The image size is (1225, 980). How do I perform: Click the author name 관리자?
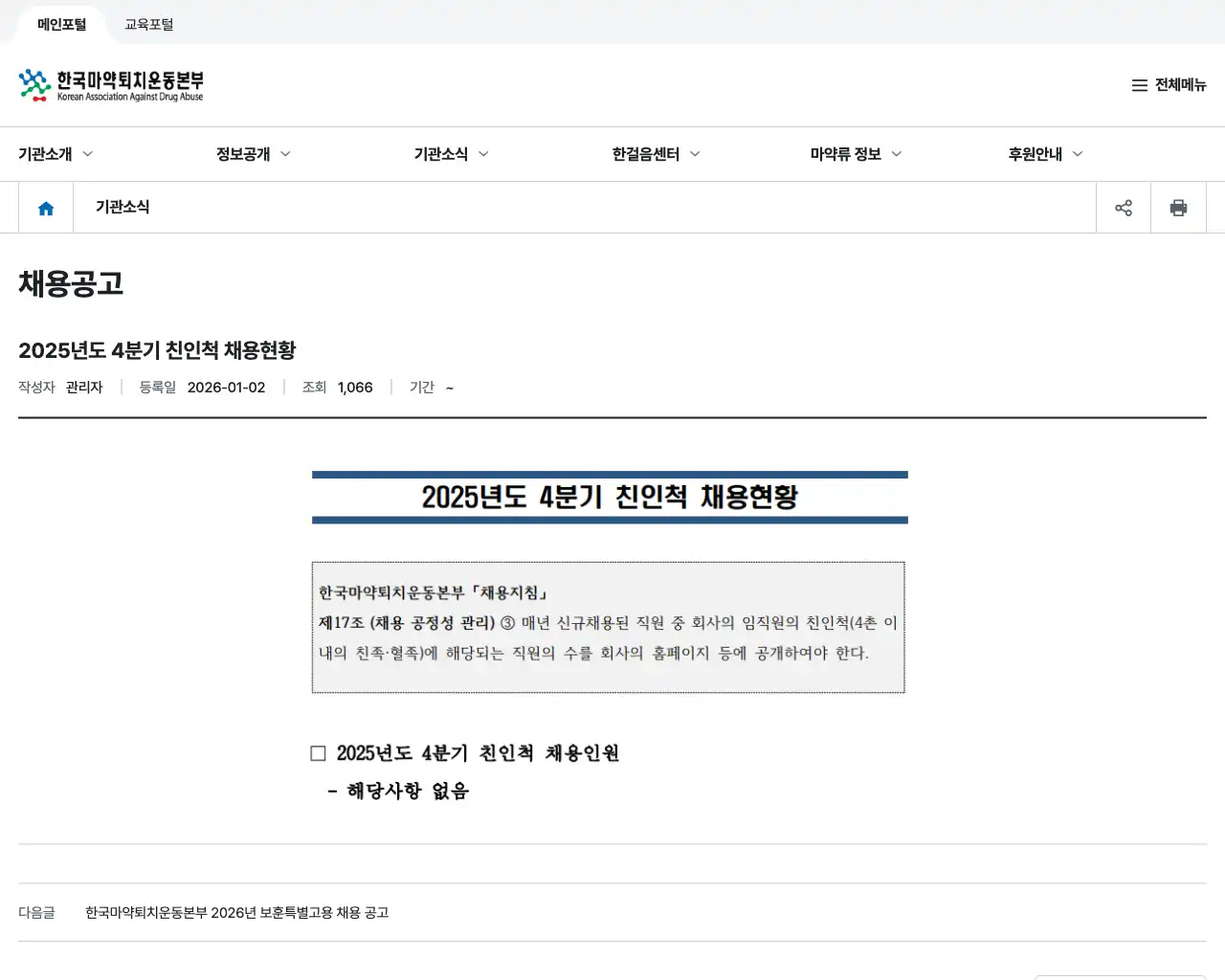(x=84, y=387)
